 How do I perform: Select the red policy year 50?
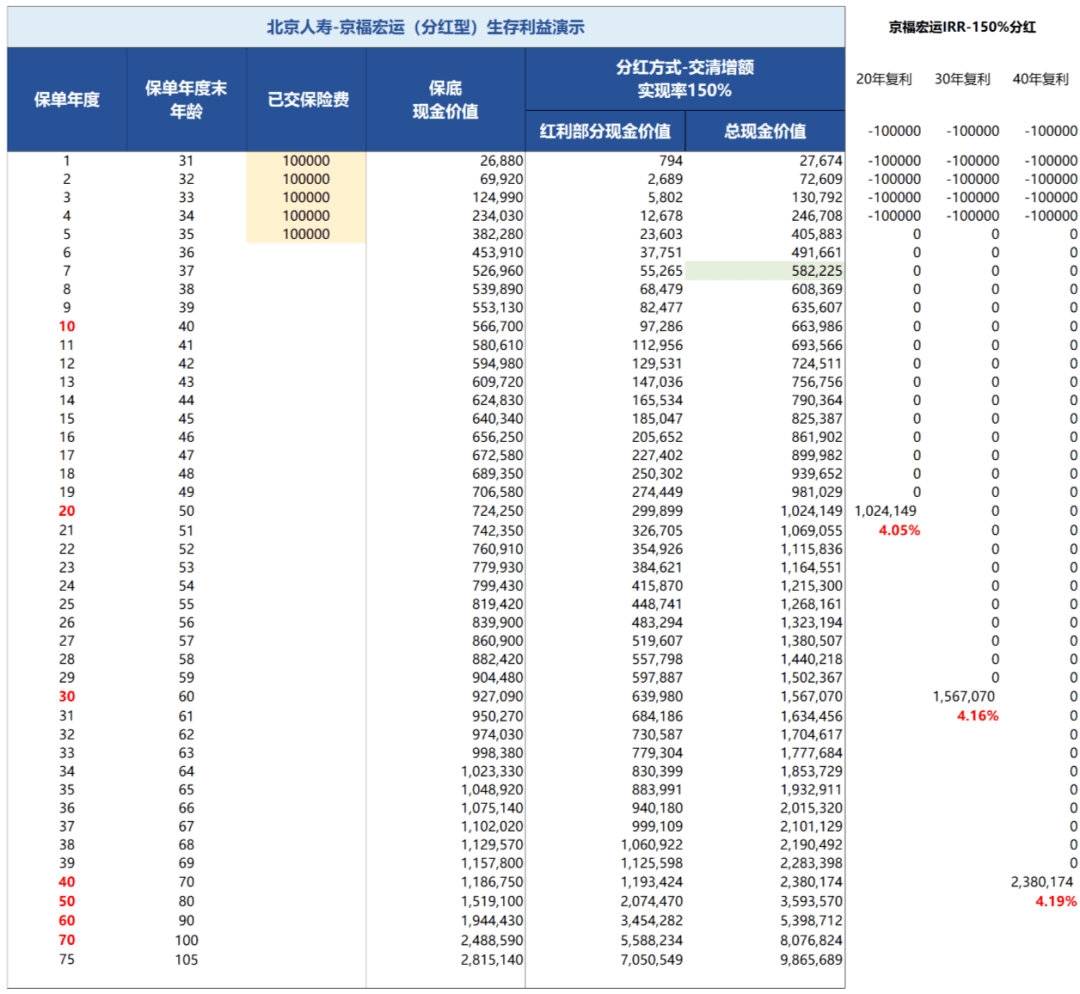pos(67,901)
